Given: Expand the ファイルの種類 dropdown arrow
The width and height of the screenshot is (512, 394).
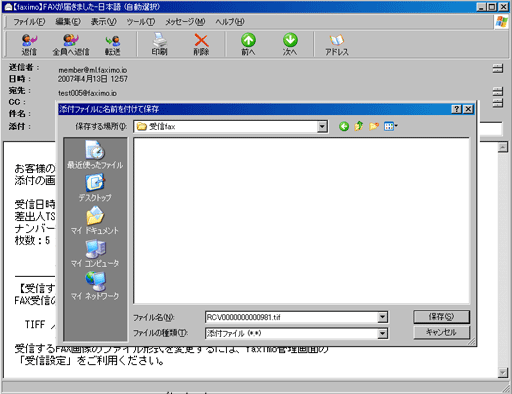Looking at the screenshot, I should point(383,333).
